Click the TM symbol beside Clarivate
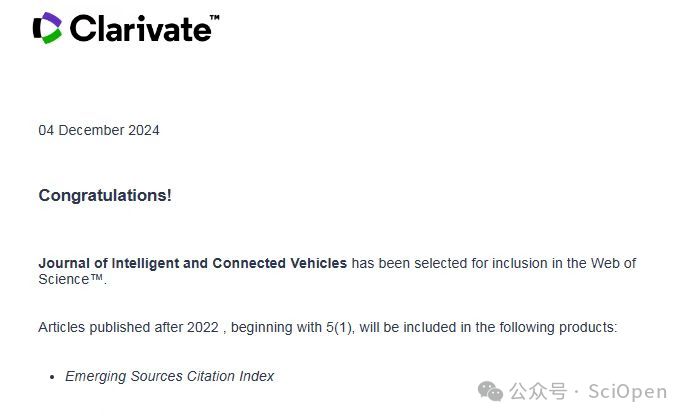This screenshot has height=419, width=690. [x=215, y=18]
